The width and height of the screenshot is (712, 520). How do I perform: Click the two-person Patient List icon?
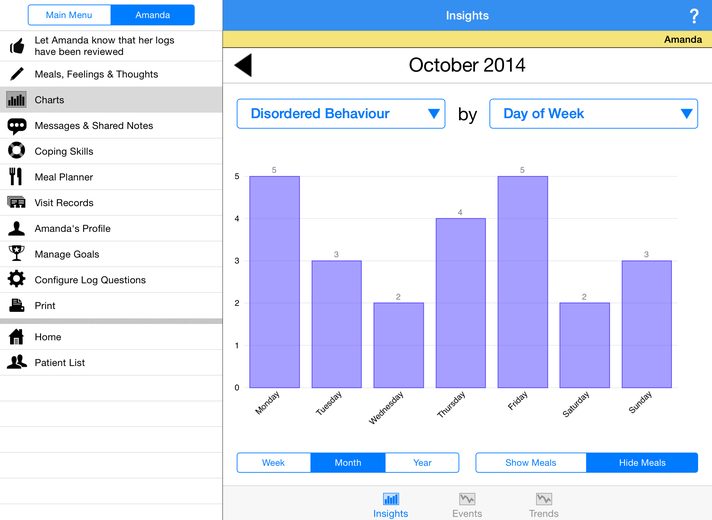point(17,362)
